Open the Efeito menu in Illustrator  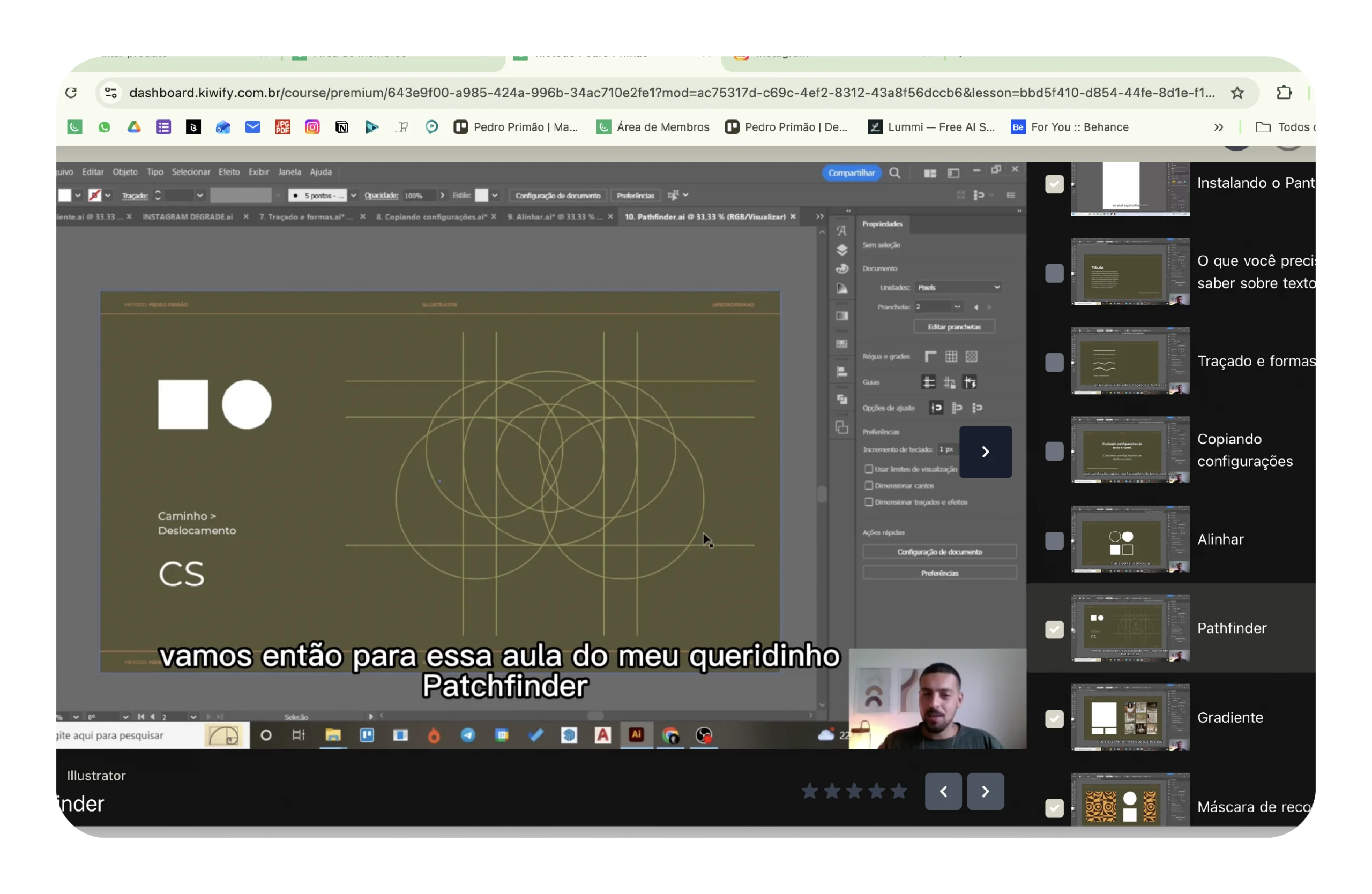[x=229, y=171]
